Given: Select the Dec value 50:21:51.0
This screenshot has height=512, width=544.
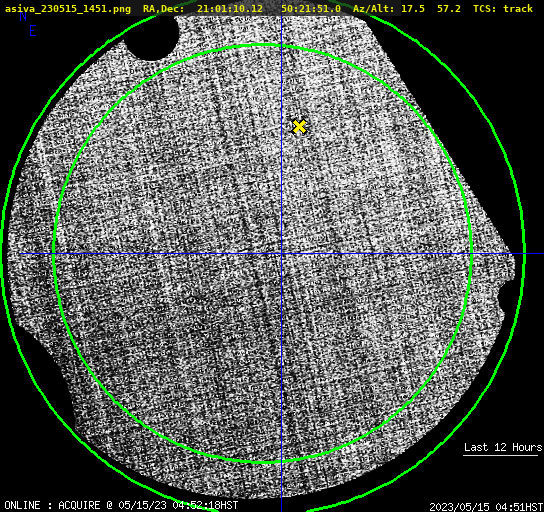Looking at the screenshot, I should coord(311,8).
